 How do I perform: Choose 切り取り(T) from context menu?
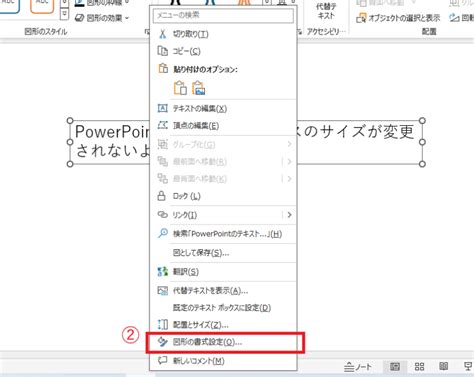223,34
